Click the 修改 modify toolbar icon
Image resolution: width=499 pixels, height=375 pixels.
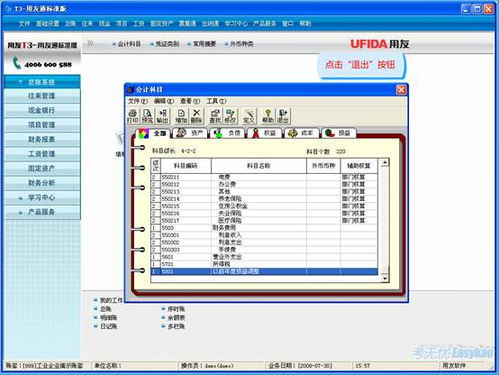click(x=230, y=116)
